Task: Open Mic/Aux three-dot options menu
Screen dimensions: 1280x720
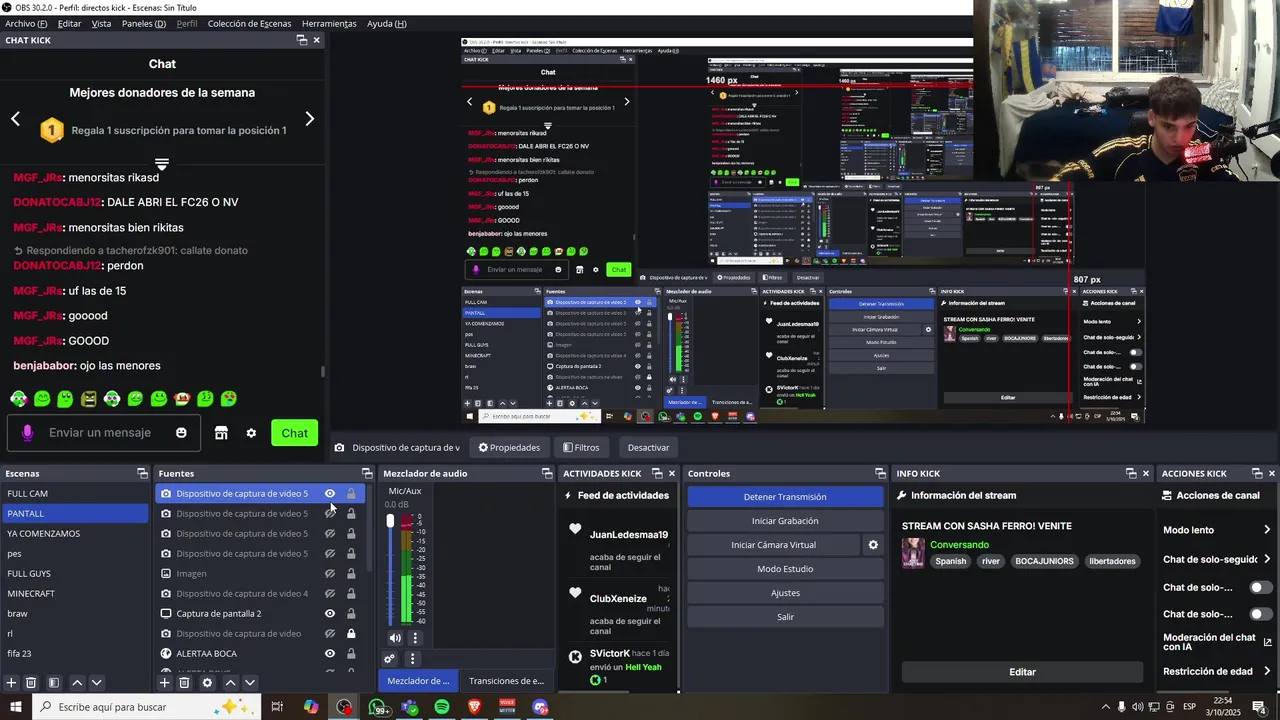Action: (415, 638)
